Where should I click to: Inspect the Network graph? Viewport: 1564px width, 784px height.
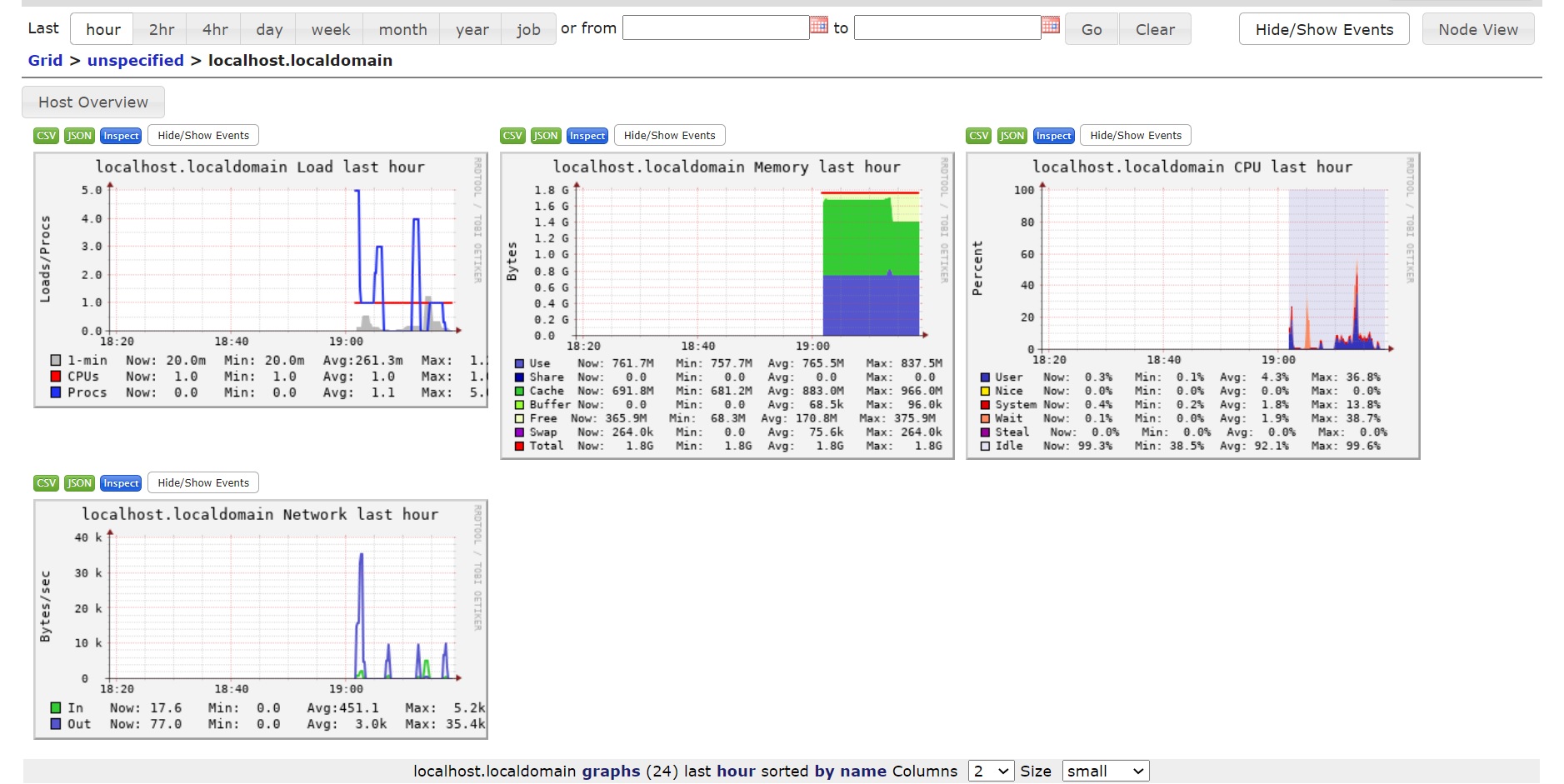(121, 483)
